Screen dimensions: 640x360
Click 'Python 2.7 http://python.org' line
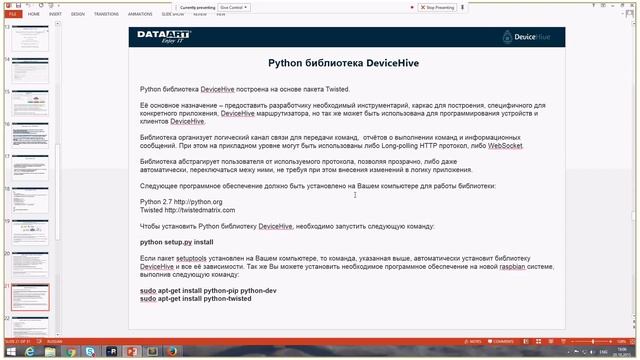pos(181,202)
